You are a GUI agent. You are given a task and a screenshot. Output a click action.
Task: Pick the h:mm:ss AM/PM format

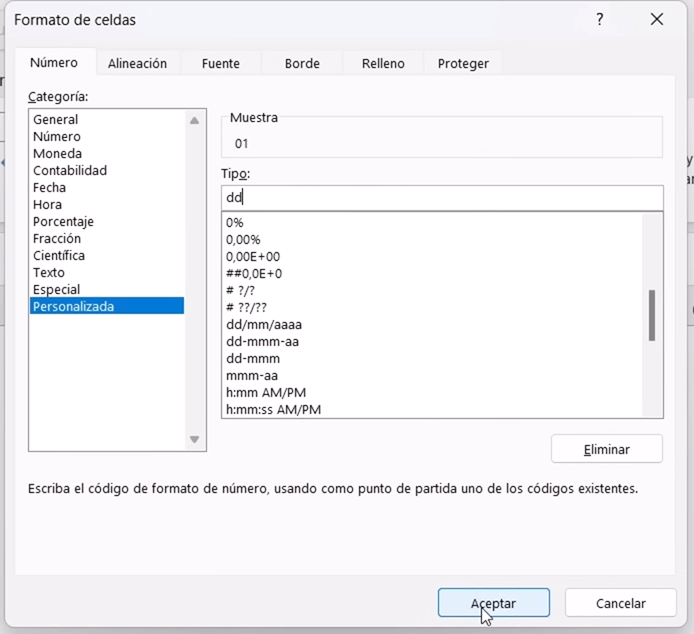(x=432, y=410)
